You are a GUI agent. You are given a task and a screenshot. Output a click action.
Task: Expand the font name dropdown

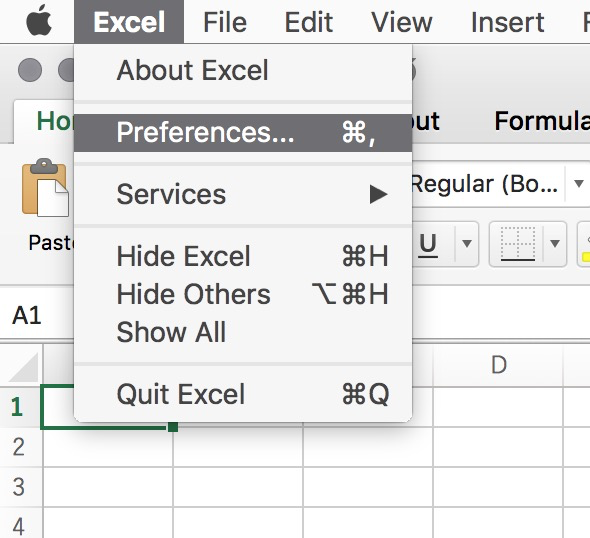pyautogui.click(x=578, y=184)
